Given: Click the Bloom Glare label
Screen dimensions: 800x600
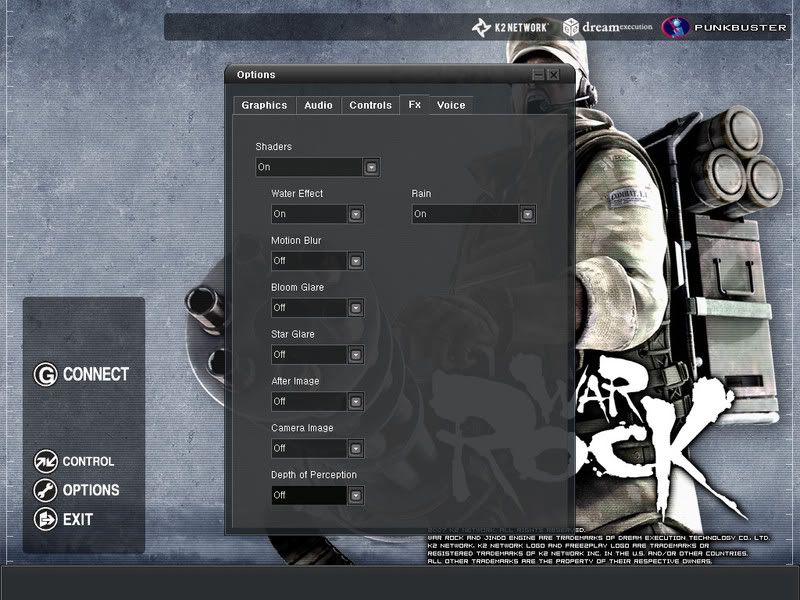Looking at the screenshot, I should coord(297,287).
